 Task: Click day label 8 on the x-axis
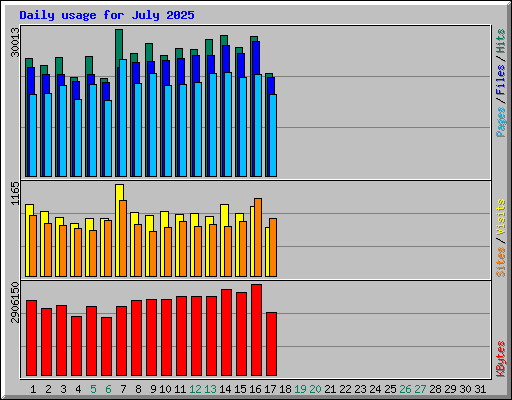click(138, 389)
